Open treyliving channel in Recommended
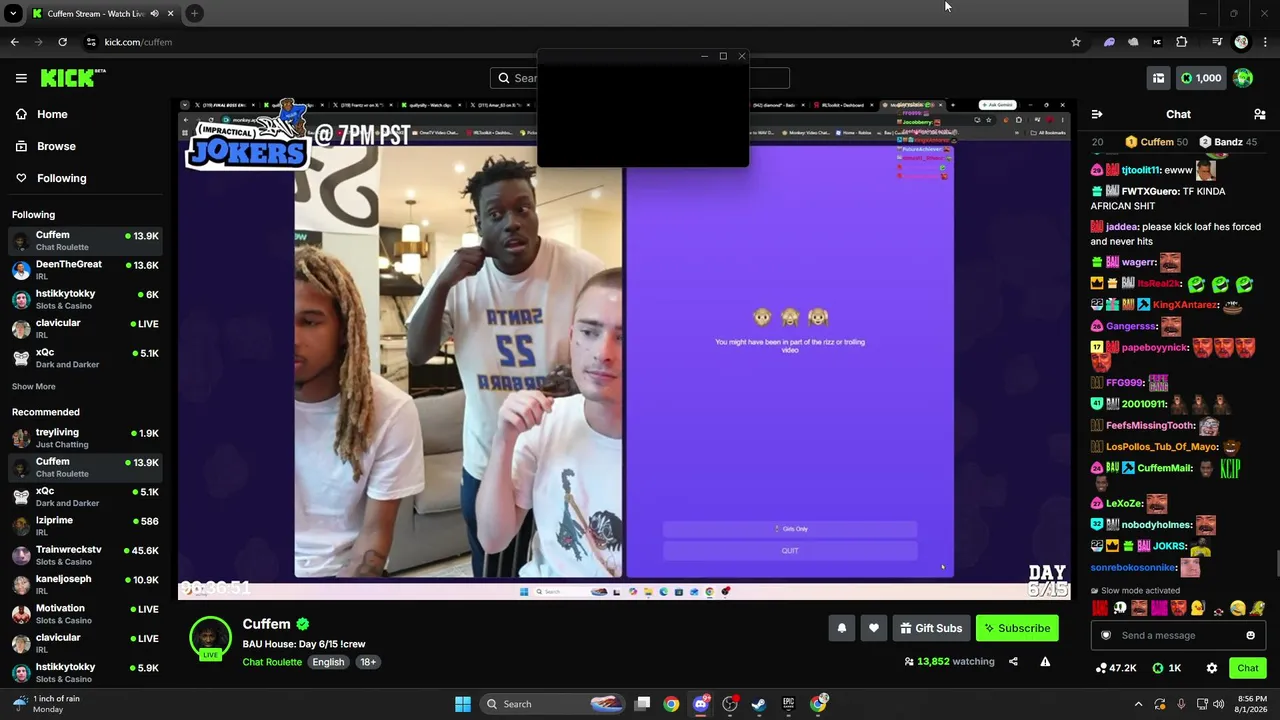The height and width of the screenshot is (720, 1280). [x=85, y=438]
